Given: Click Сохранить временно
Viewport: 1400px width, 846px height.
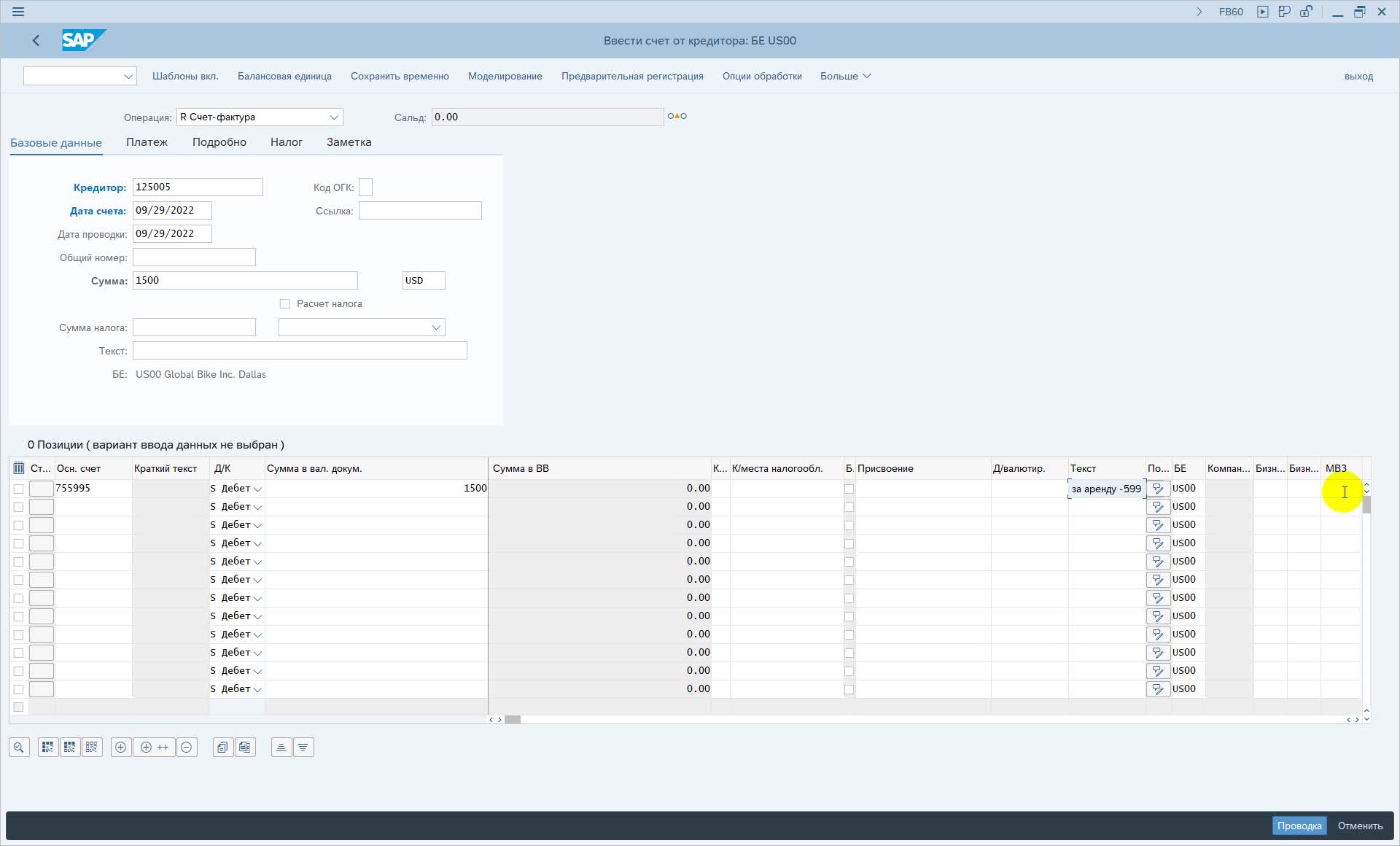Looking at the screenshot, I should pyautogui.click(x=400, y=76).
